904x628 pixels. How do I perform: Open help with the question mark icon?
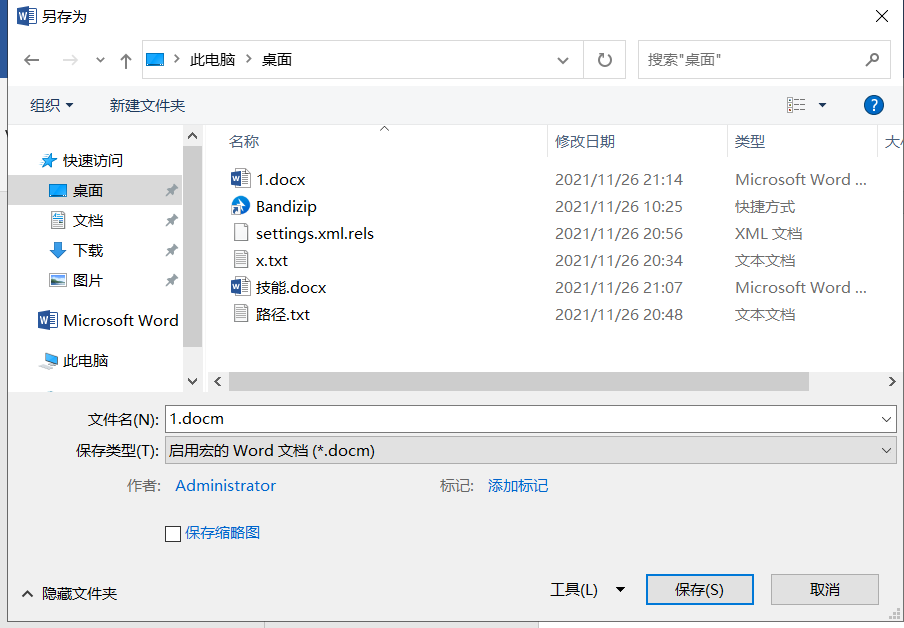point(873,105)
